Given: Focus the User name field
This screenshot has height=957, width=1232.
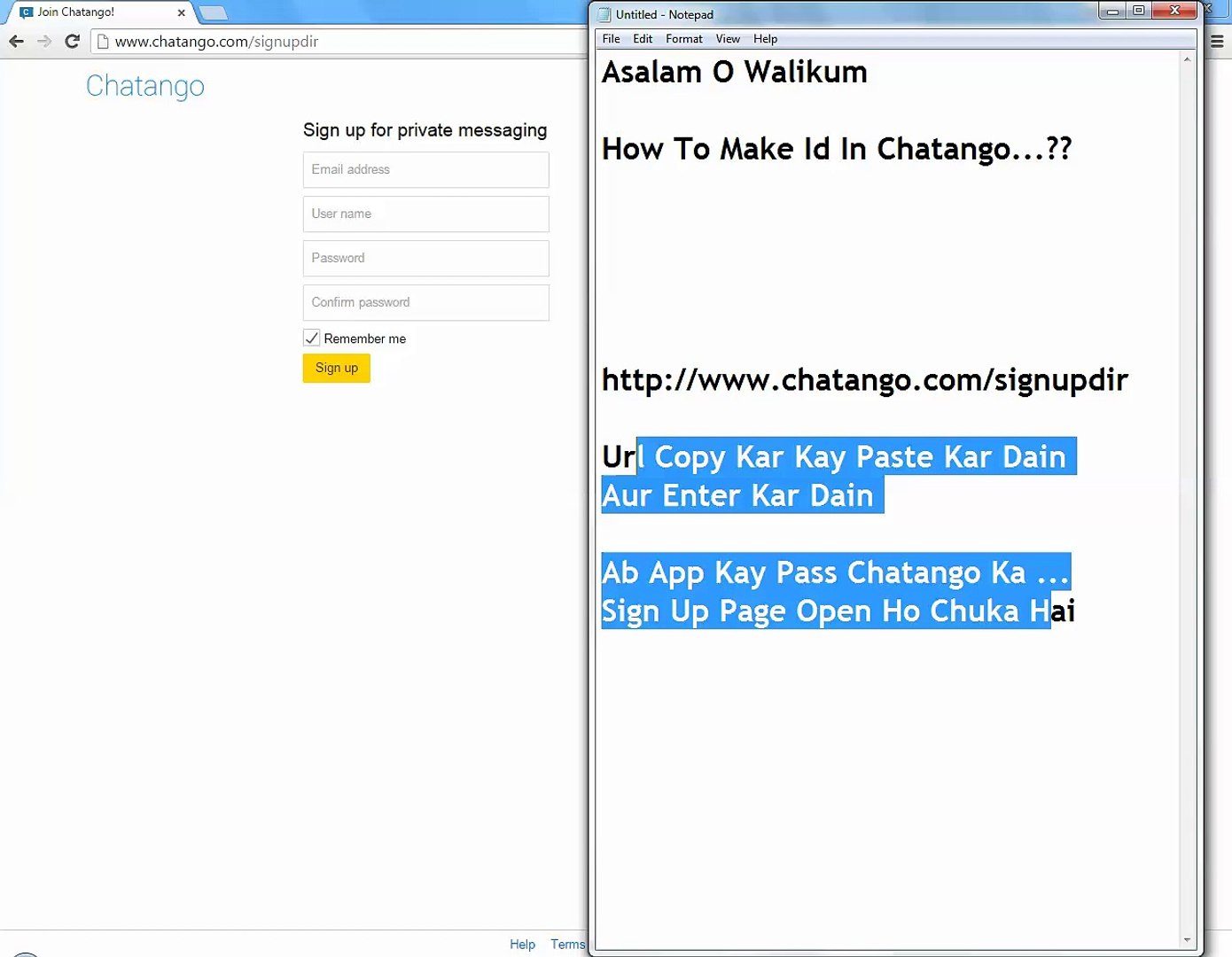Looking at the screenshot, I should tap(426, 214).
